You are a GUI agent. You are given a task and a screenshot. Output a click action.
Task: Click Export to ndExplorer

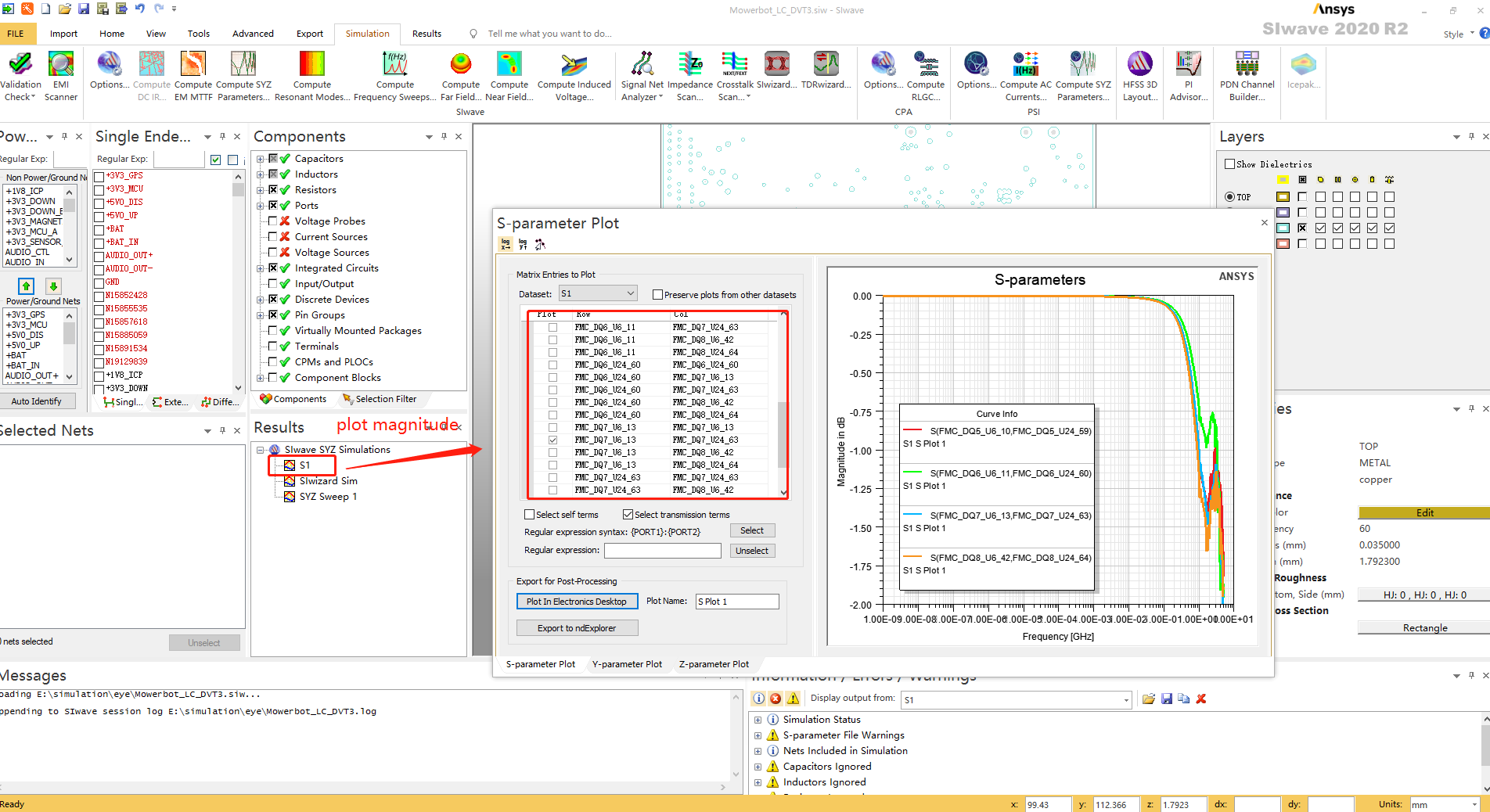pos(577,627)
